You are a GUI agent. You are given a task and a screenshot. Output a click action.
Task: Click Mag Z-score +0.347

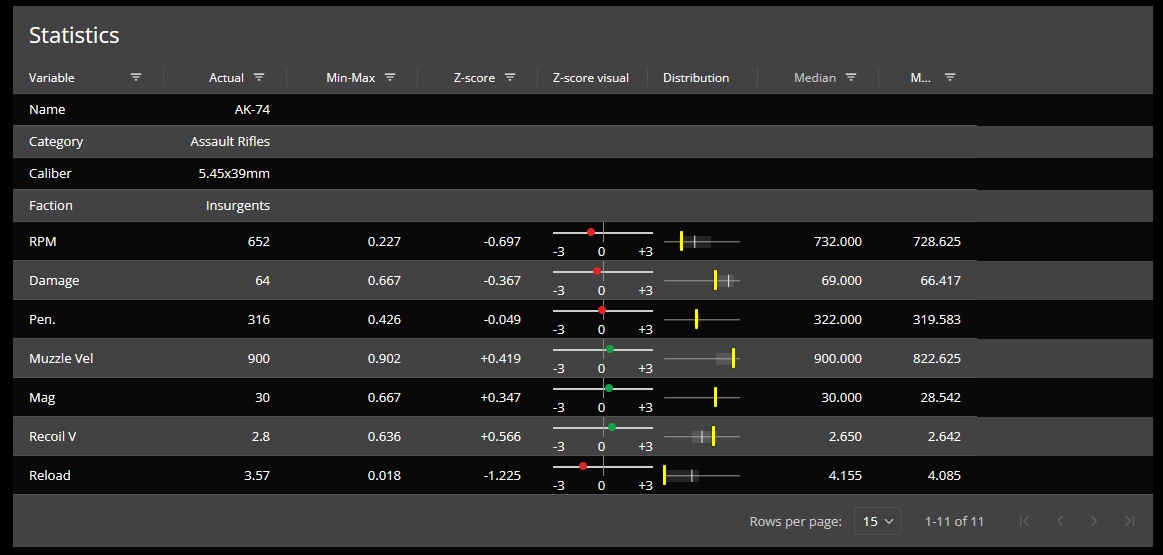pos(501,397)
